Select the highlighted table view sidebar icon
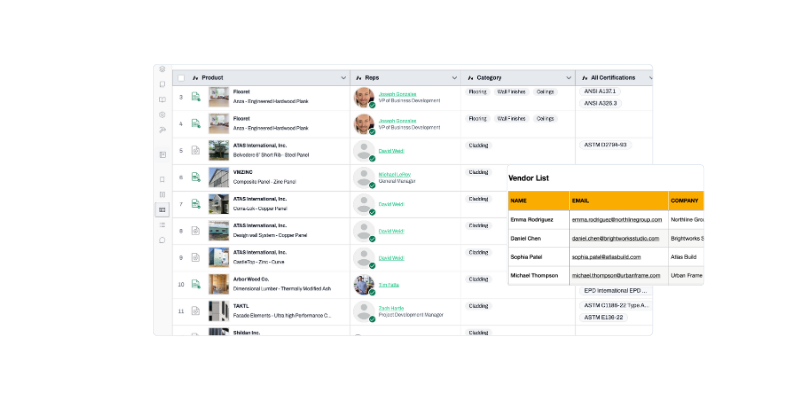The image size is (800, 400). pyautogui.click(x=162, y=210)
